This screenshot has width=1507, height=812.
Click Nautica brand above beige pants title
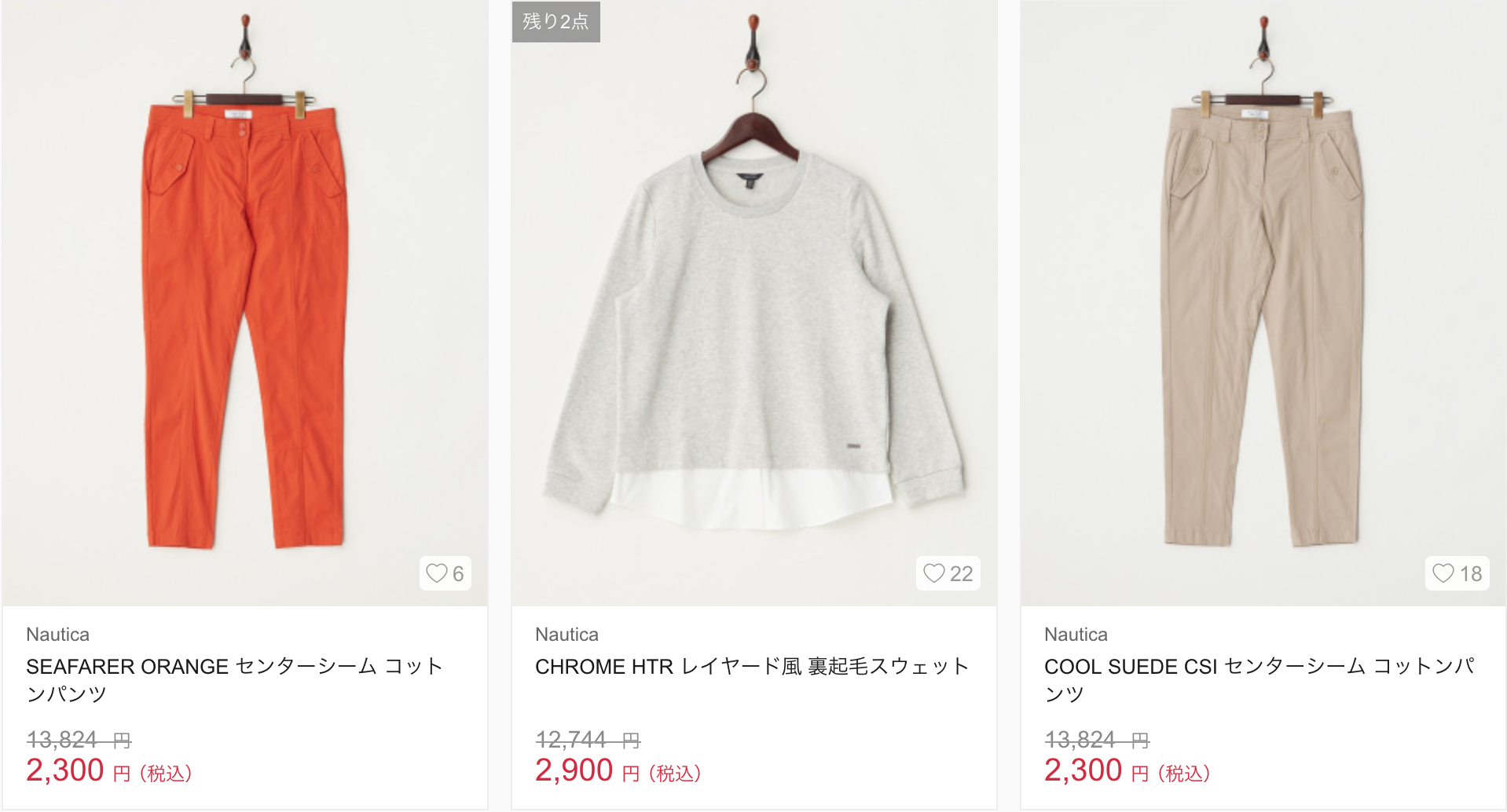1076,635
